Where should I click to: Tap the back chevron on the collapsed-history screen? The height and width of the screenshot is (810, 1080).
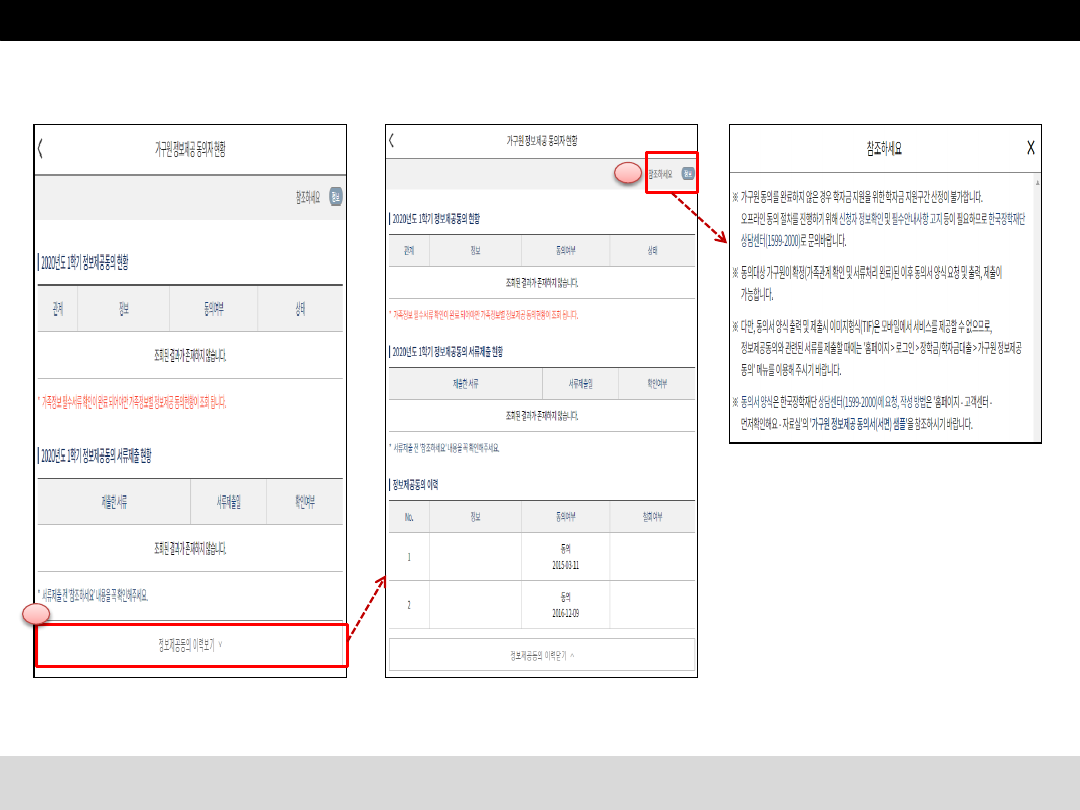[x=41, y=150]
